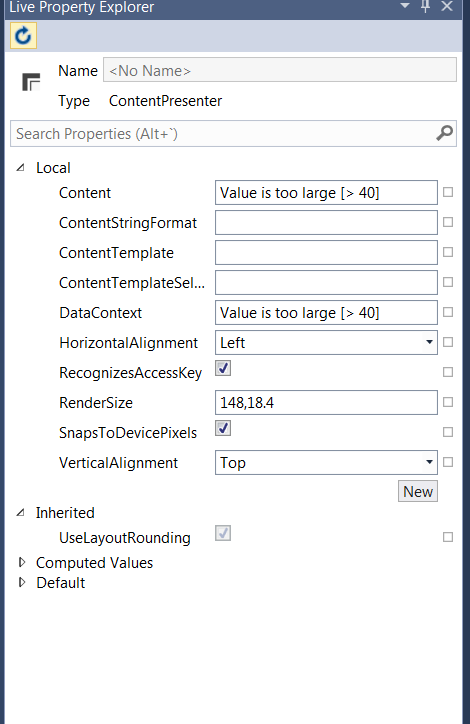
Task: Collapse the Local section
Action: [21, 168]
